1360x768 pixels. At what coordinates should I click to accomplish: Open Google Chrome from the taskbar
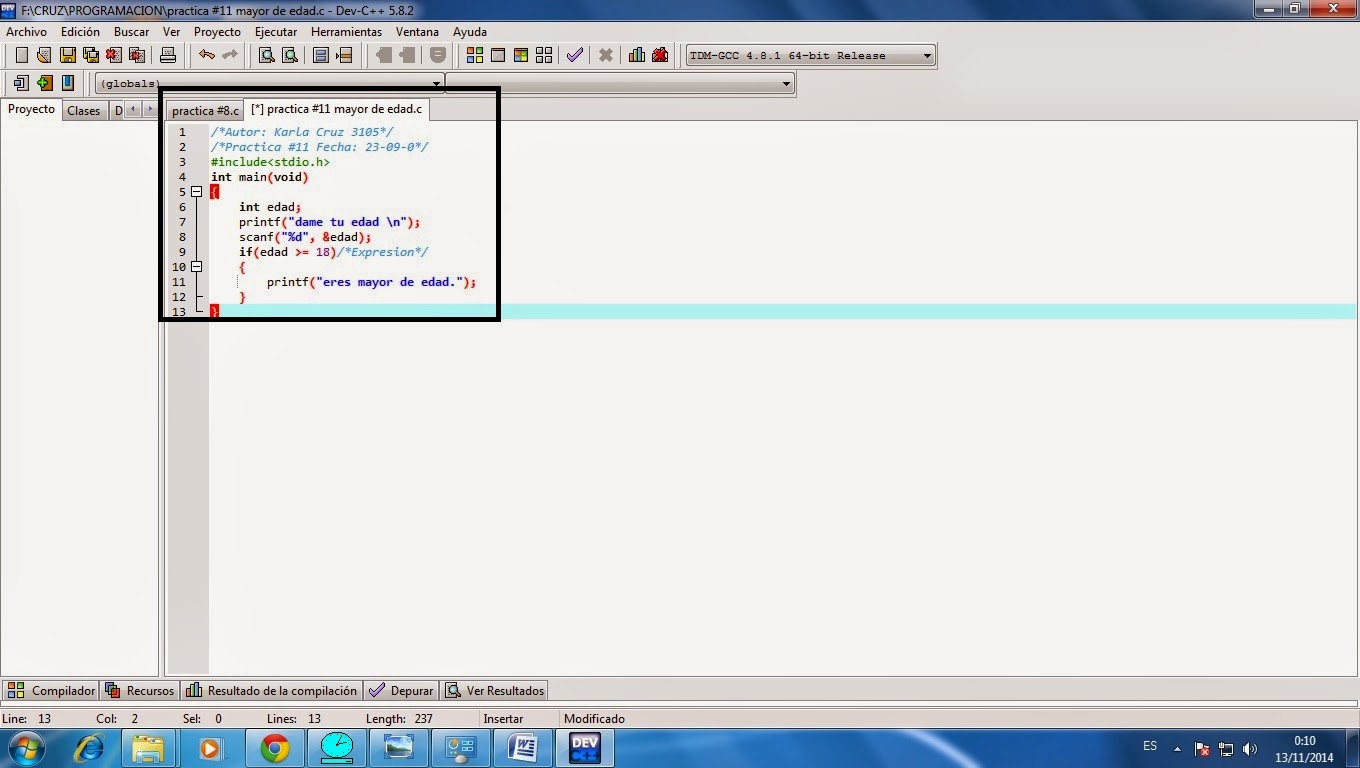click(x=274, y=747)
